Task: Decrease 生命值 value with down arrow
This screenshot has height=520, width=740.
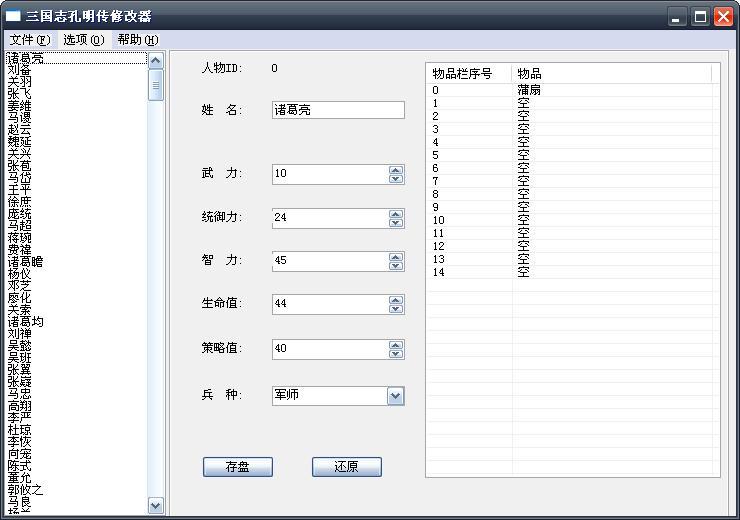Action: [x=396, y=310]
